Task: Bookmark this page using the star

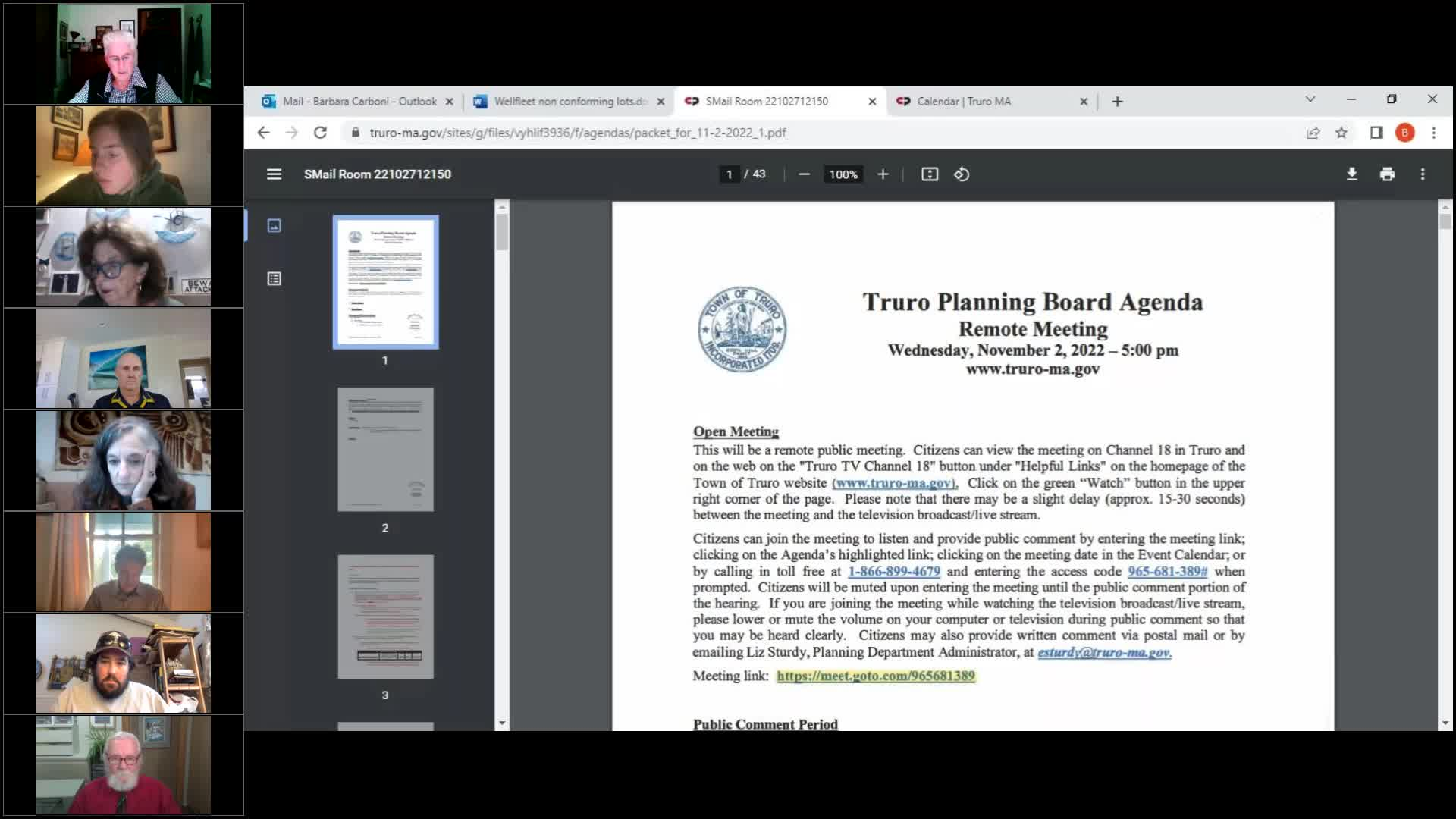Action: point(1342,132)
